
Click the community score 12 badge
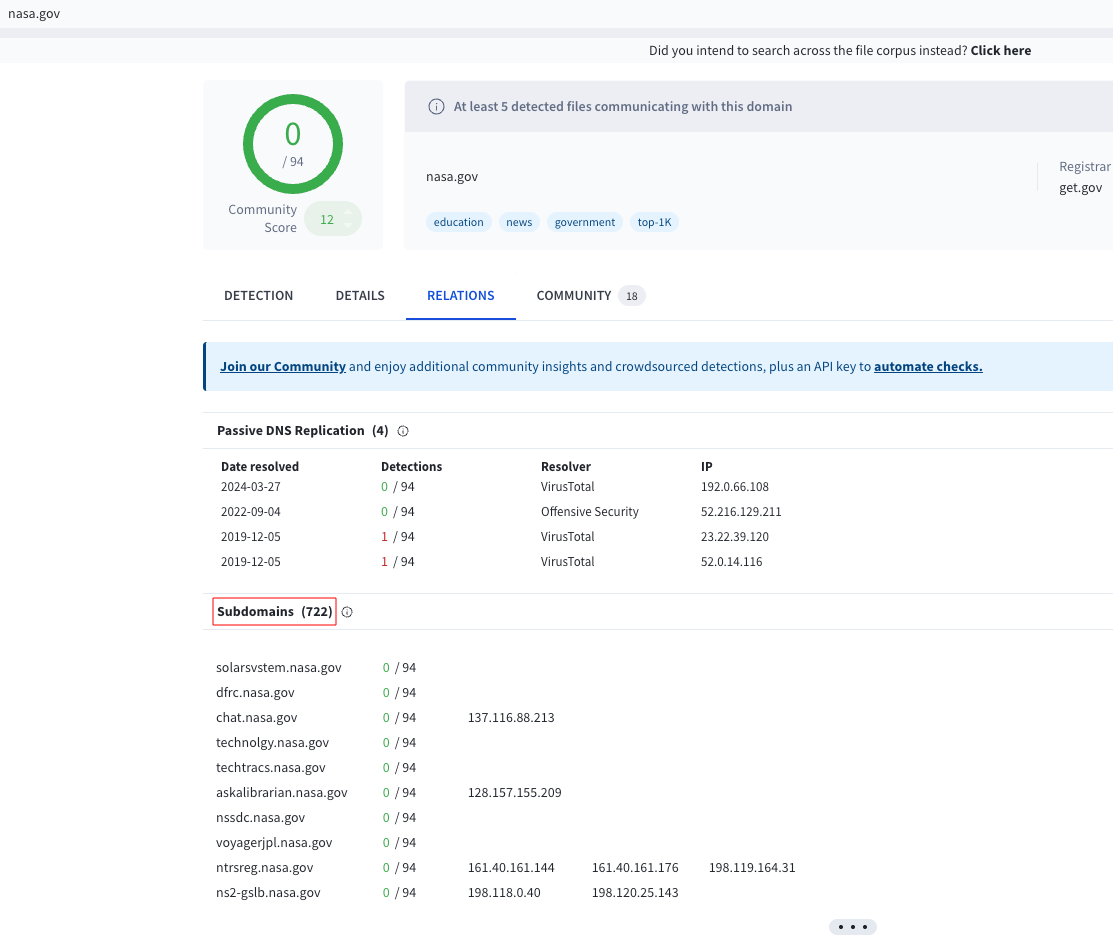click(327, 219)
